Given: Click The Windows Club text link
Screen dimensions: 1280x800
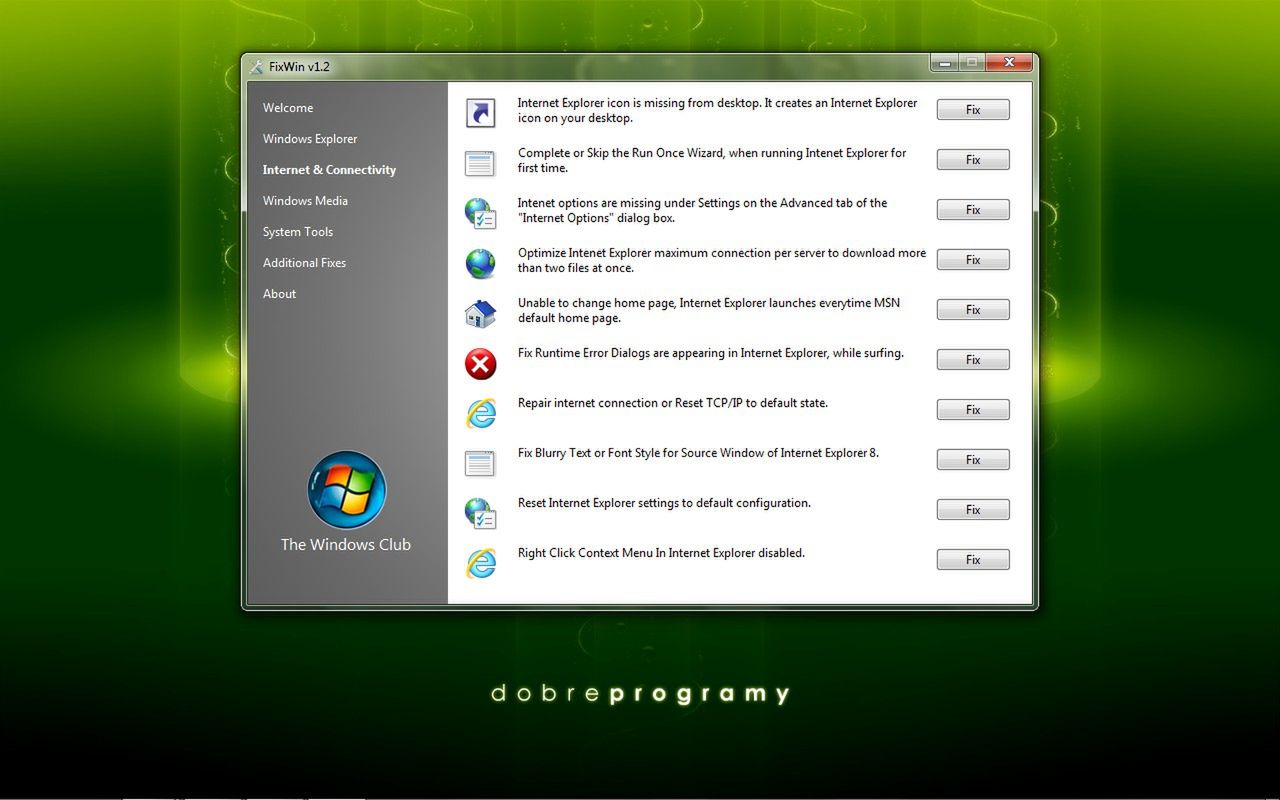Looking at the screenshot, I should point(346,545).
